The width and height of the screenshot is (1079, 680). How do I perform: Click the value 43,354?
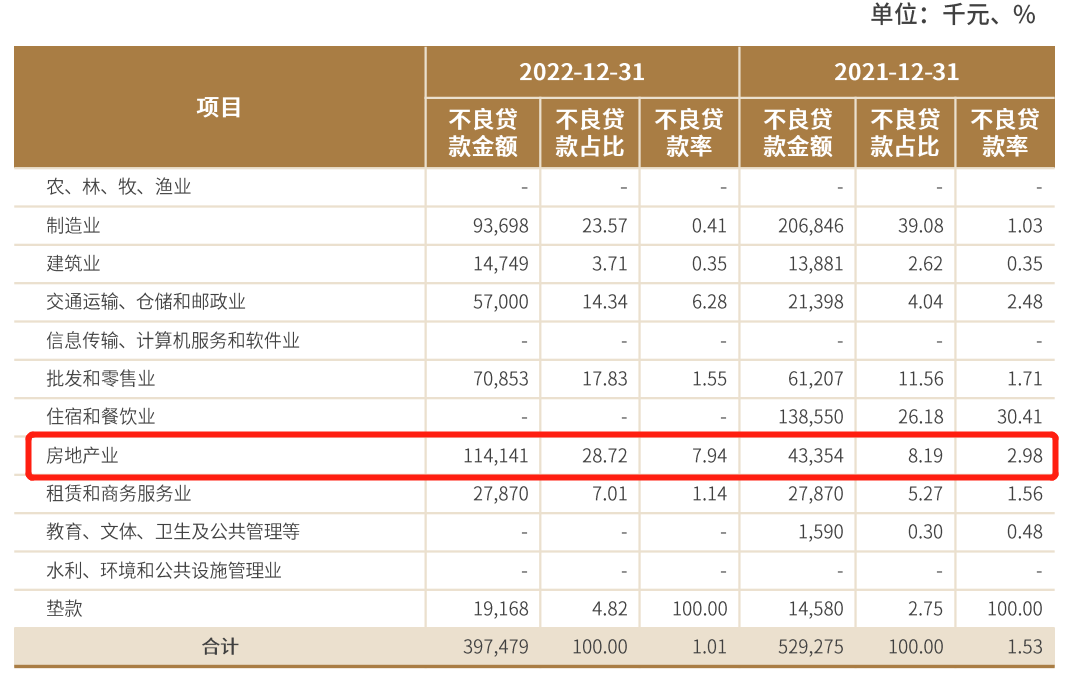(815, 456)
